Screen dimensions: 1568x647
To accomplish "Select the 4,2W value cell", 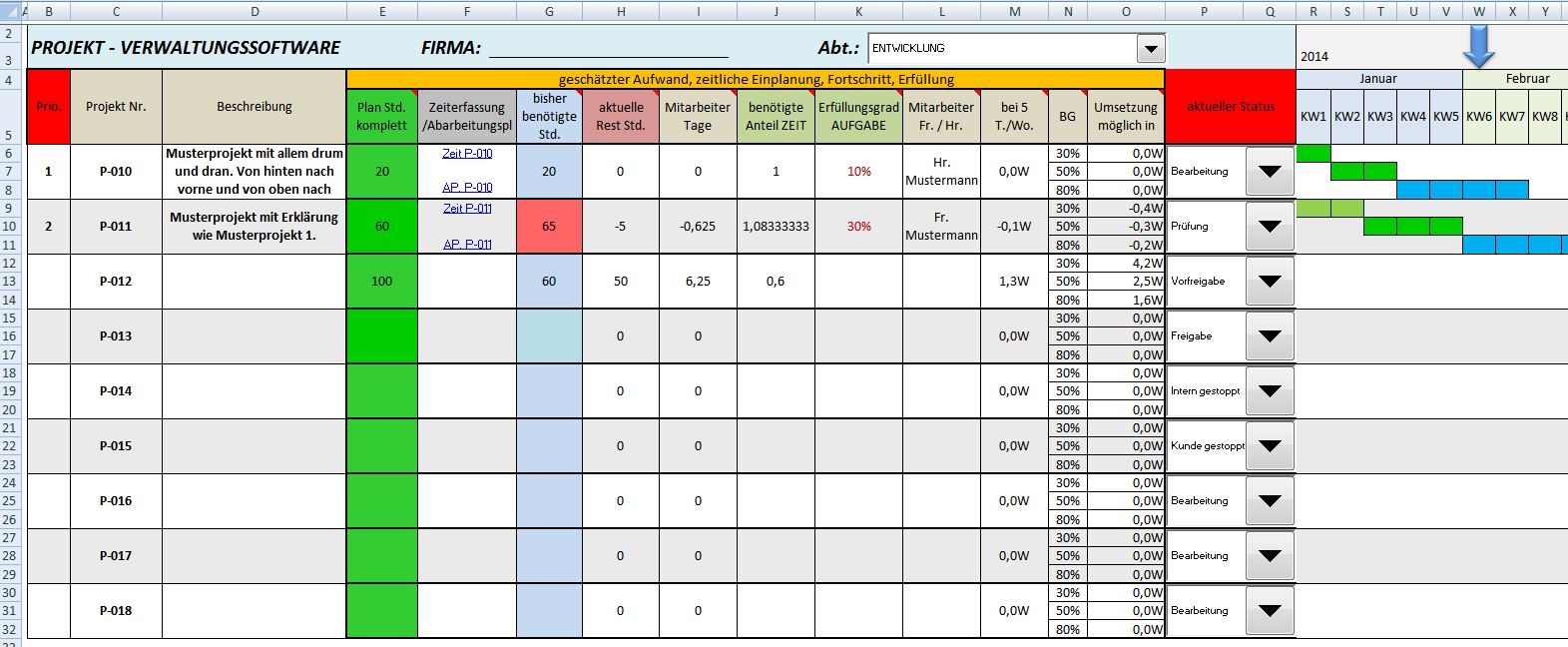I will [x=1126, y=264].
